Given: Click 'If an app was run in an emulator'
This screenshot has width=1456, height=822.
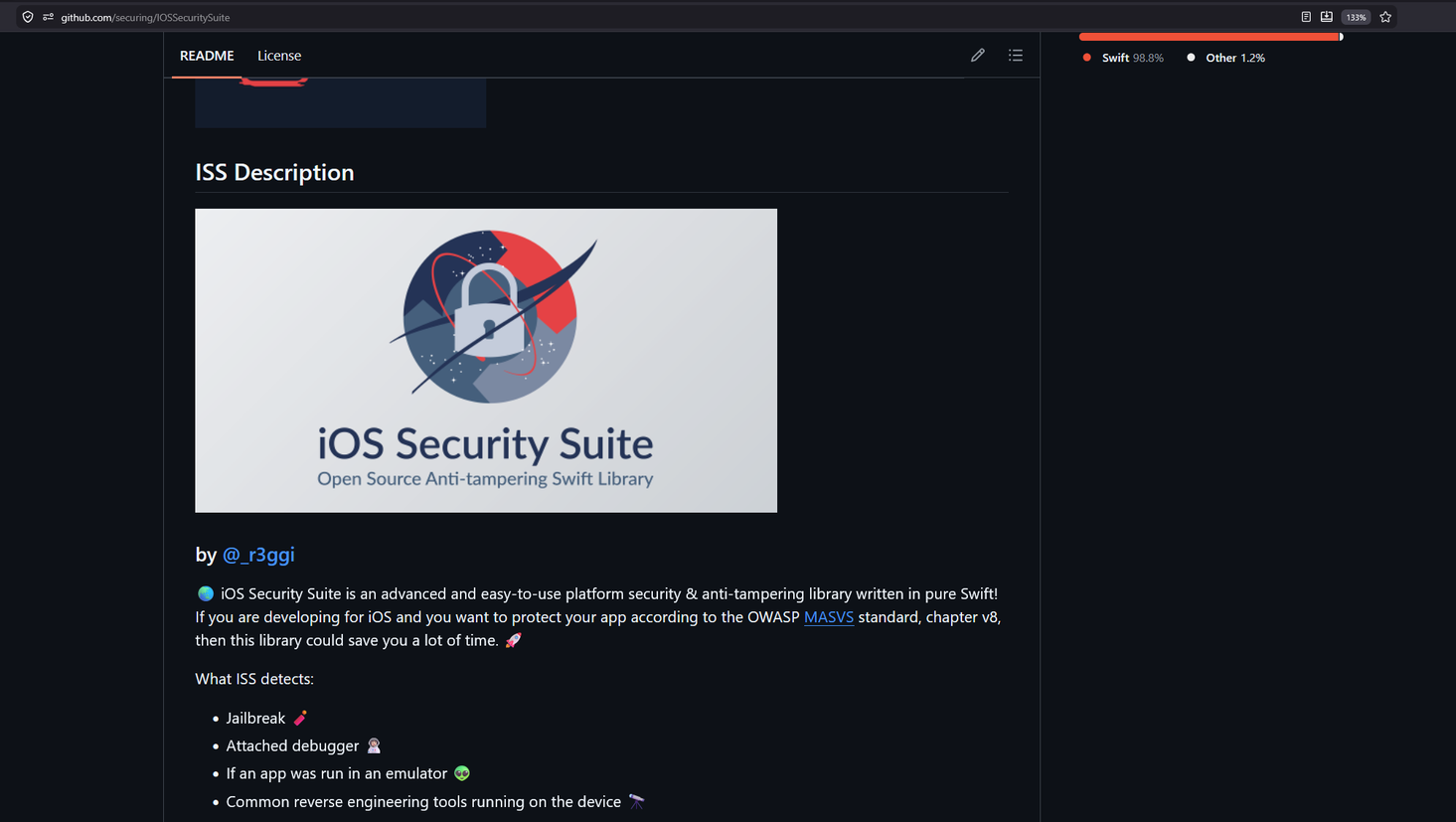Looking at the screenshot, I should coord(337,773).
